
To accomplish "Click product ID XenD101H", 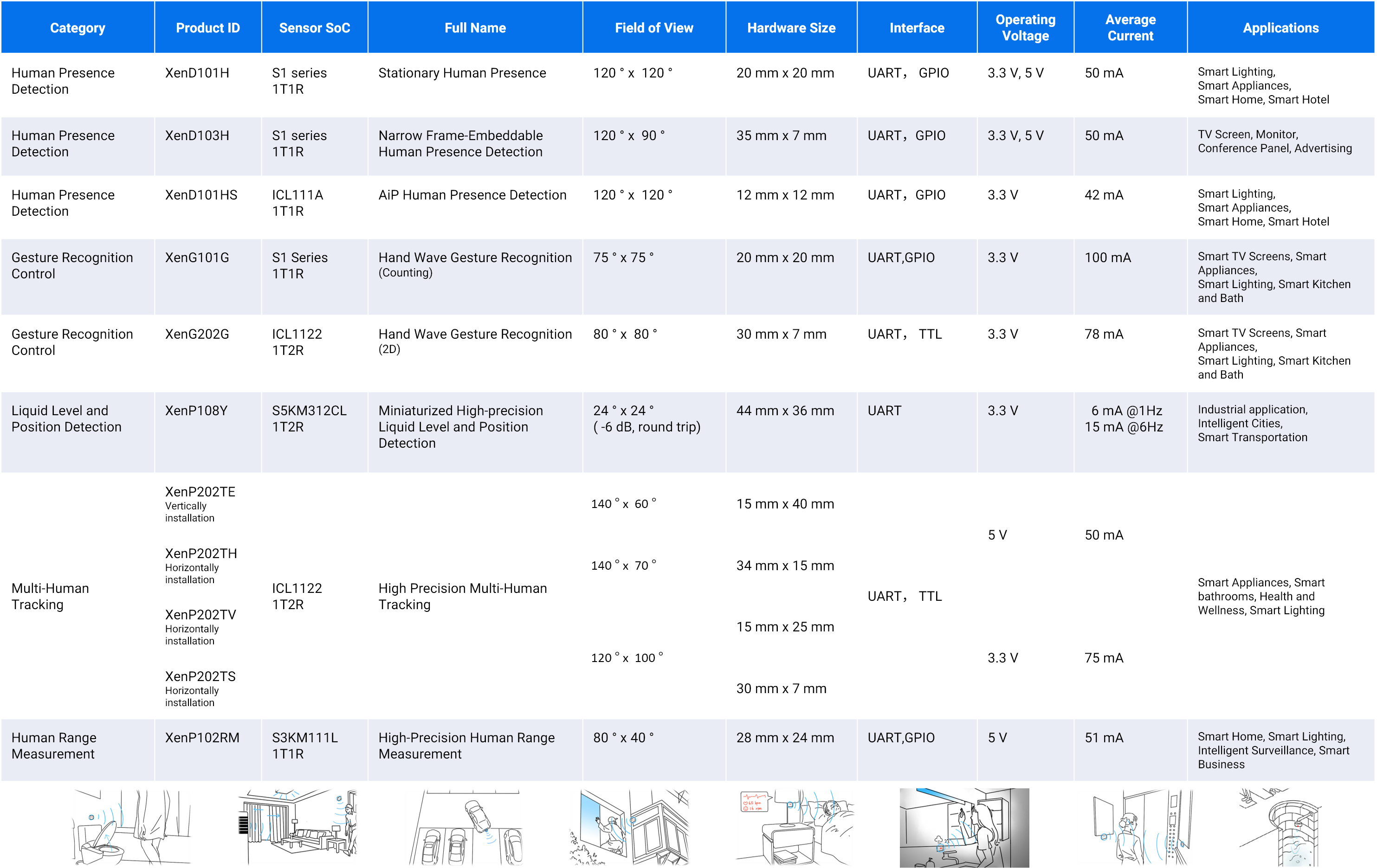I will (197, 73).
